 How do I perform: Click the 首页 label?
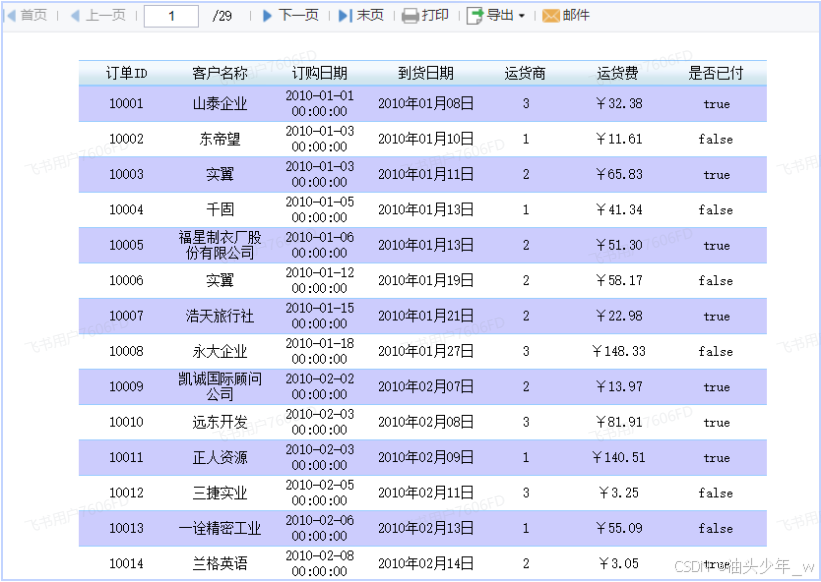click(34, 15)
